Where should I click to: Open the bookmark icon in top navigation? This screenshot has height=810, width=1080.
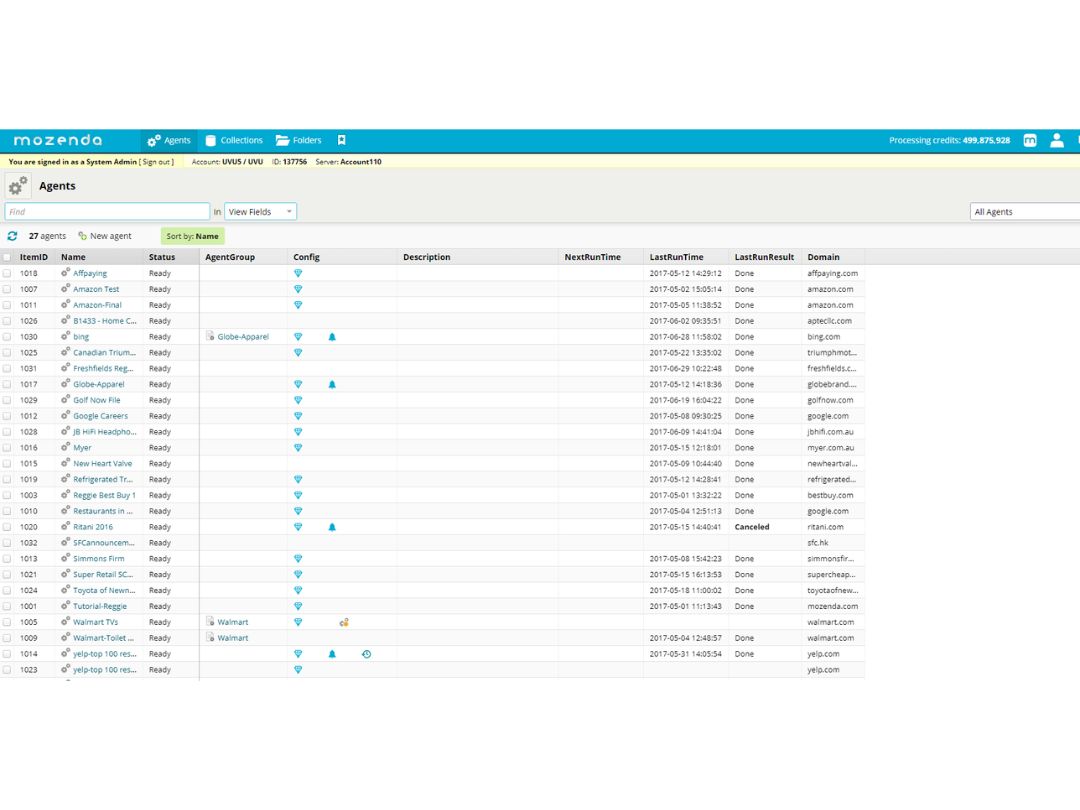pos(342,140)
